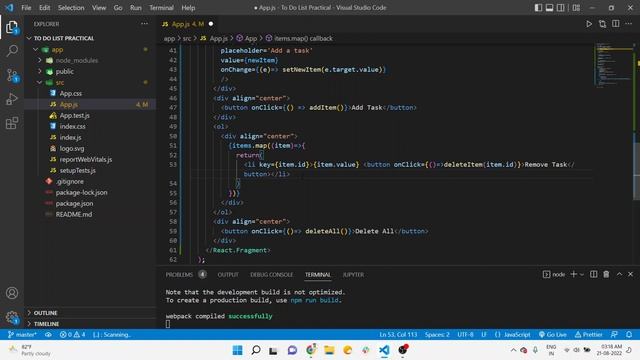Click Prettier in status bar

(588, 334)
